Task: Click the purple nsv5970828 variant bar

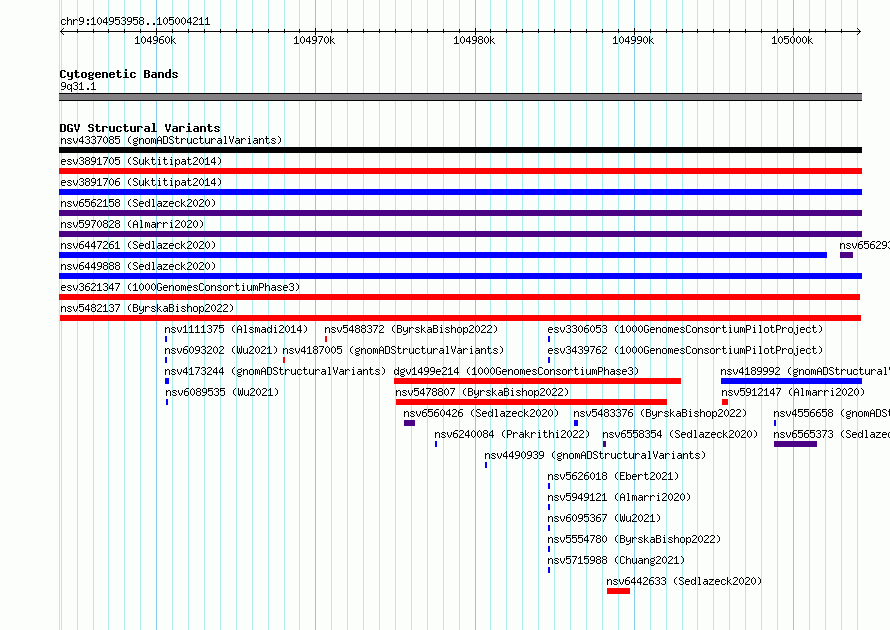Action: click(x=460, y=234)
